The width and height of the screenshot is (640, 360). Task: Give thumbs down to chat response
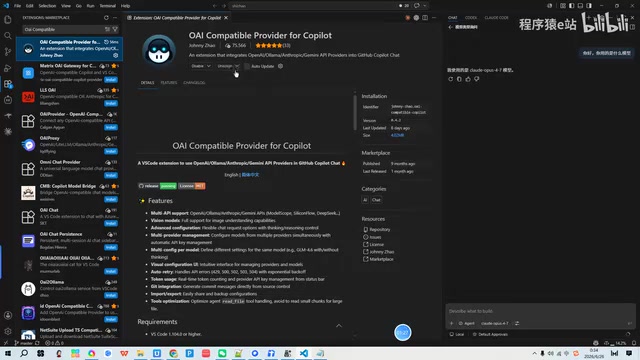click(476, 79)
